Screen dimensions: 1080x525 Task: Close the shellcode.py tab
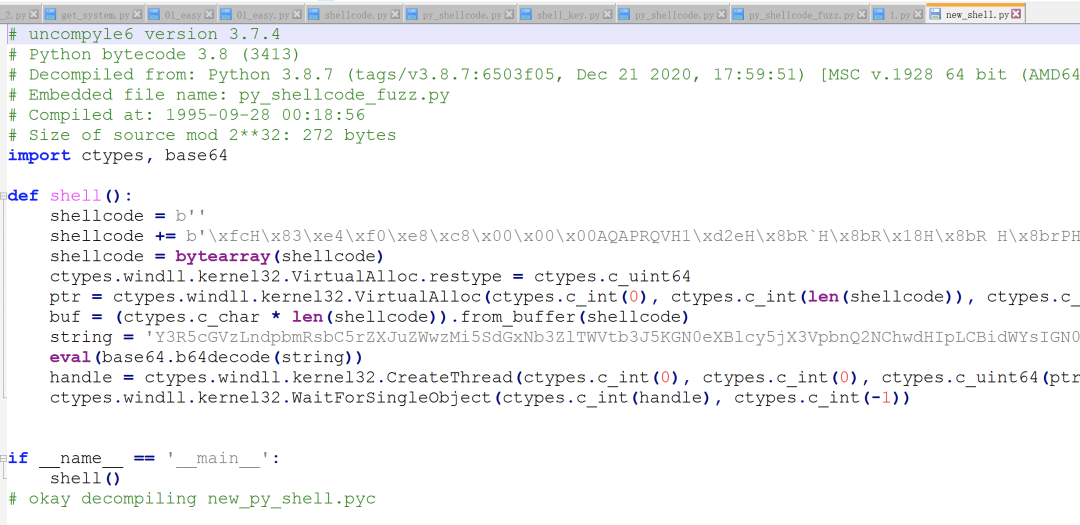click(395, 14)
